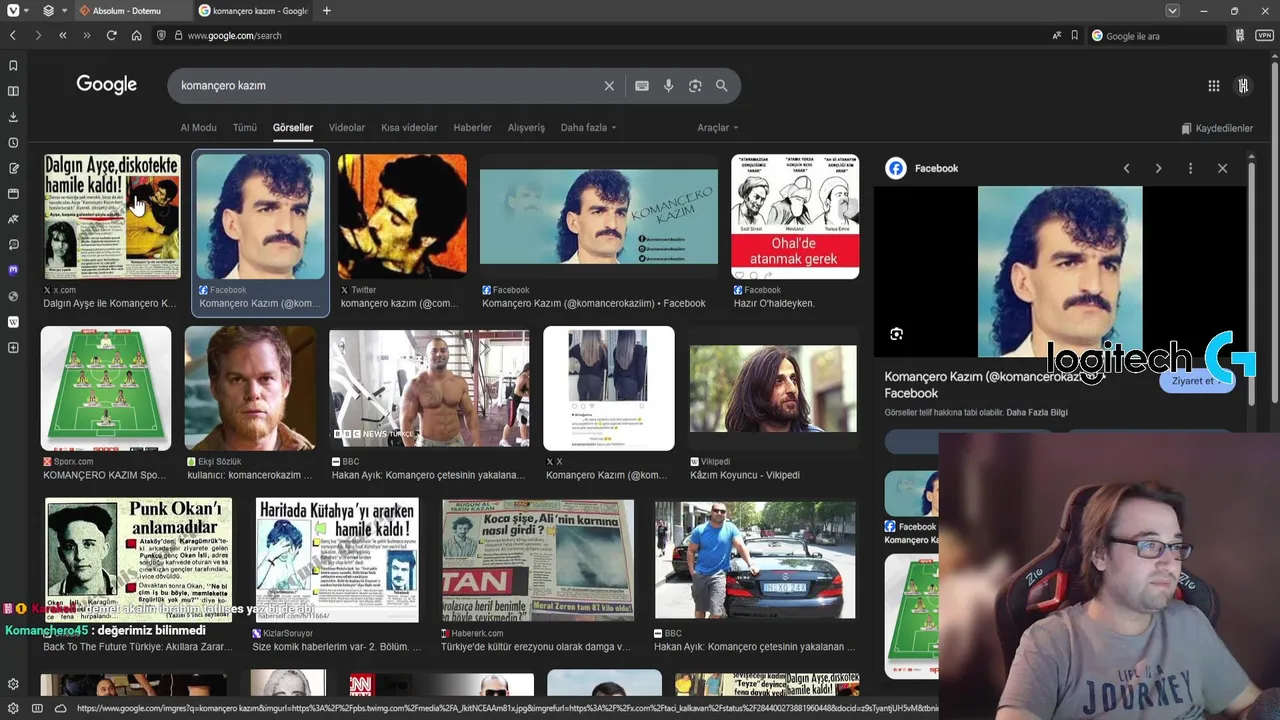The image size is (1280, 720).
Task: Open the tracker blocker shield icon
Action: point(161,35)
